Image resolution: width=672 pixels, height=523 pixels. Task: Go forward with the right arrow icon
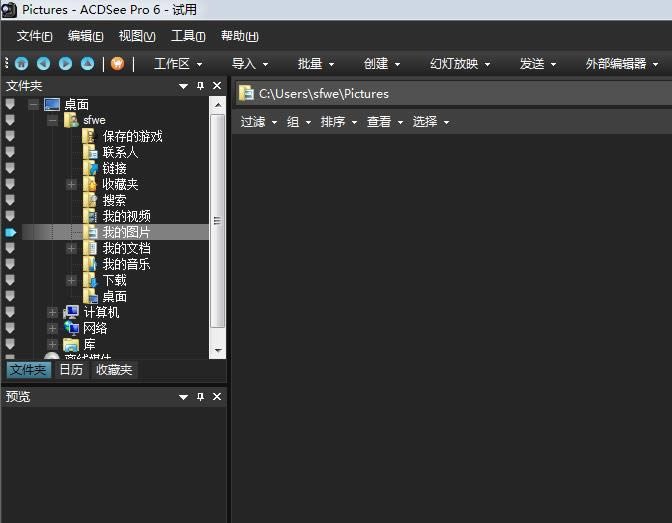(x=66, y=64)
